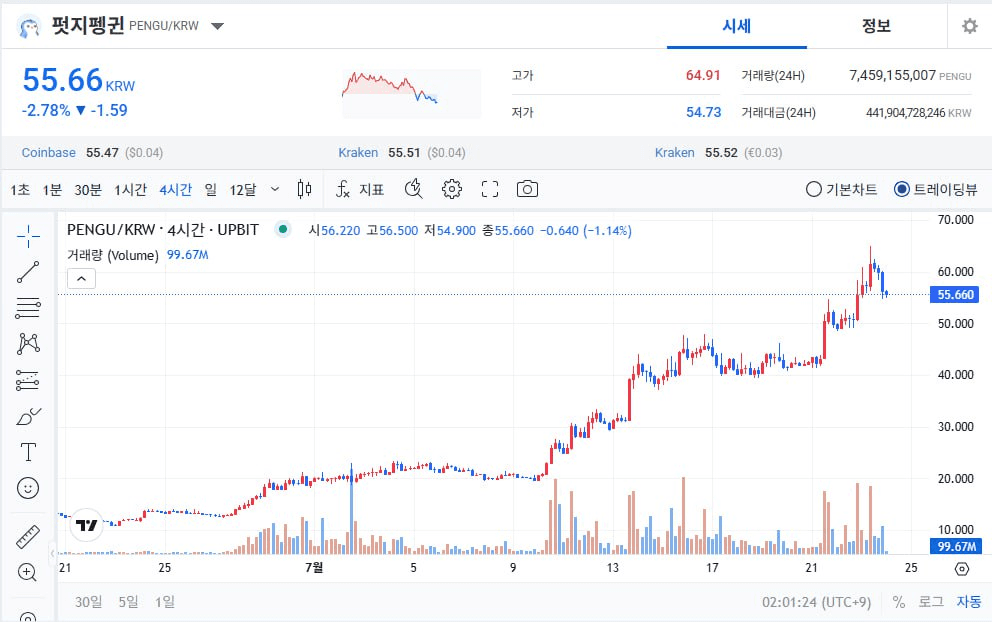Screen dimensions: 992x622
Task: Toggle the green market status indicator
Action: click(x=283, y=230)
